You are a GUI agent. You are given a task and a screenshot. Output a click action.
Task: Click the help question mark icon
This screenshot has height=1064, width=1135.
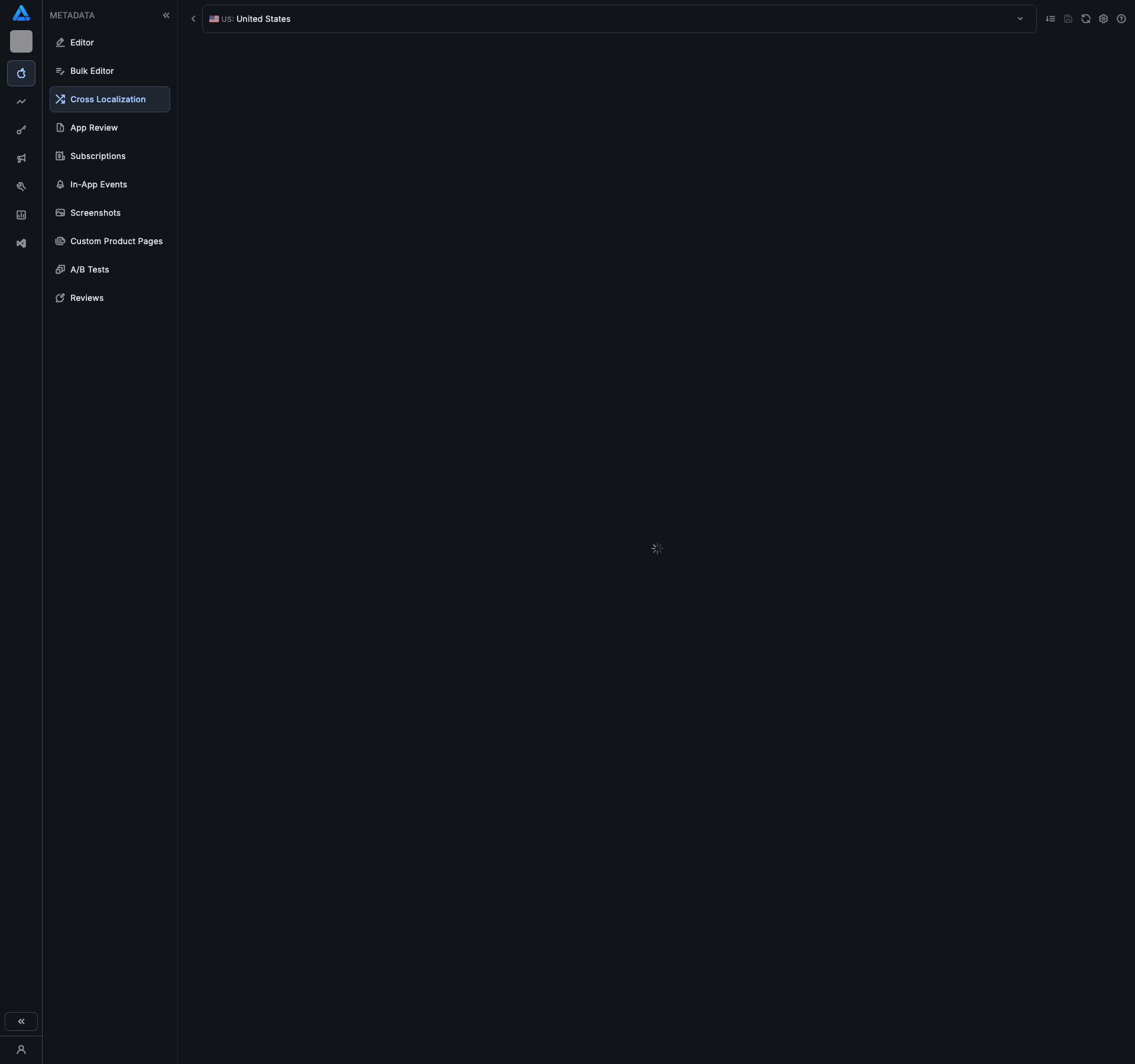coord(1121,19)
